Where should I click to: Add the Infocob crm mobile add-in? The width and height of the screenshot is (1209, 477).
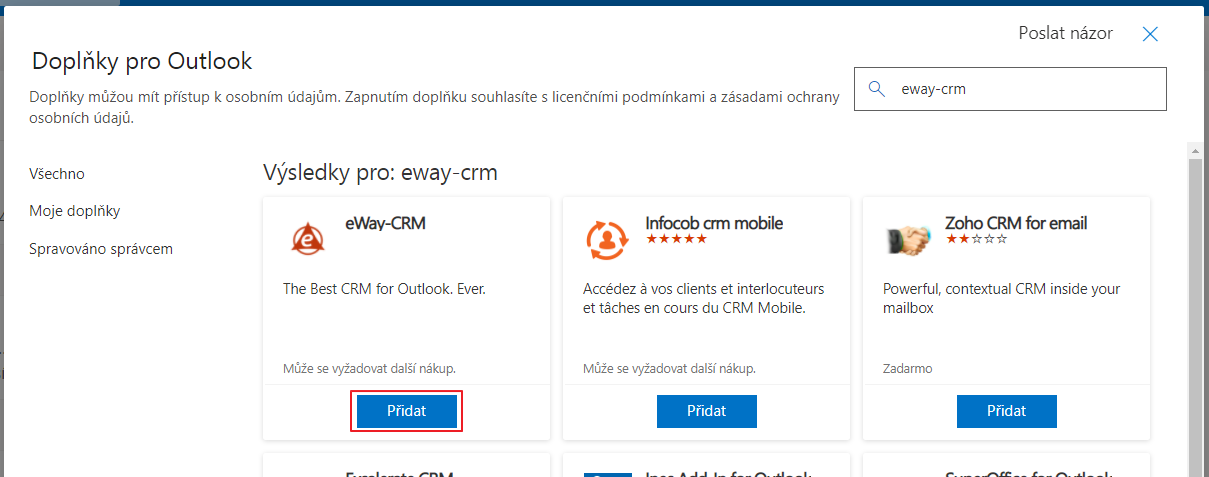707,411
